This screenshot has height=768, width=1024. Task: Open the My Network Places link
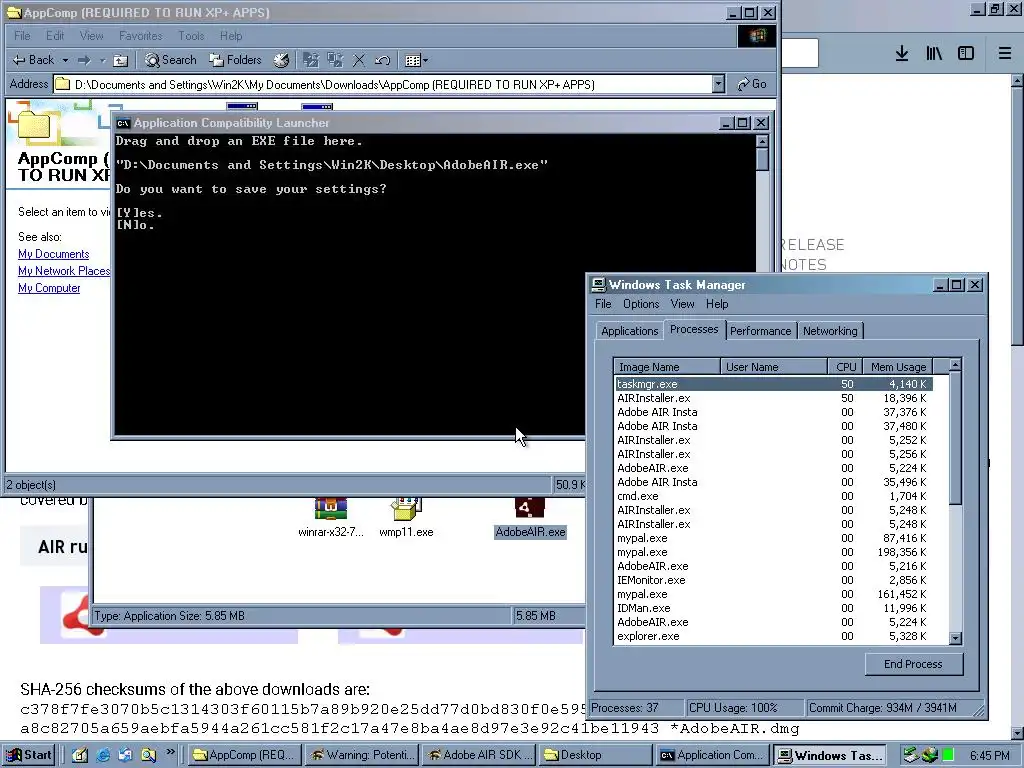(x=64, y=271)
